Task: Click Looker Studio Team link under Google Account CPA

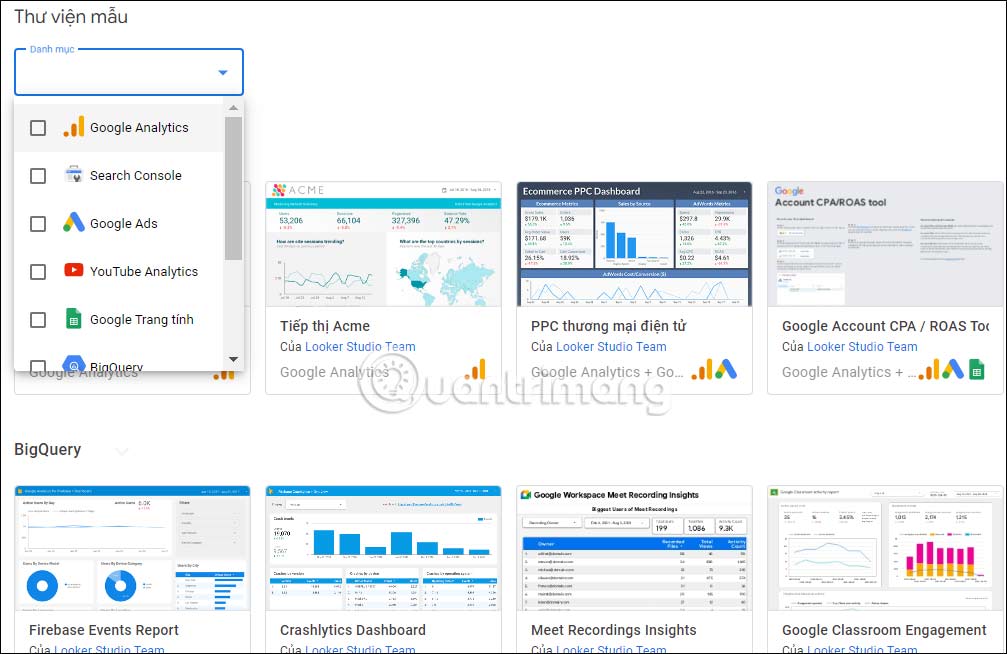Action: 863,347
